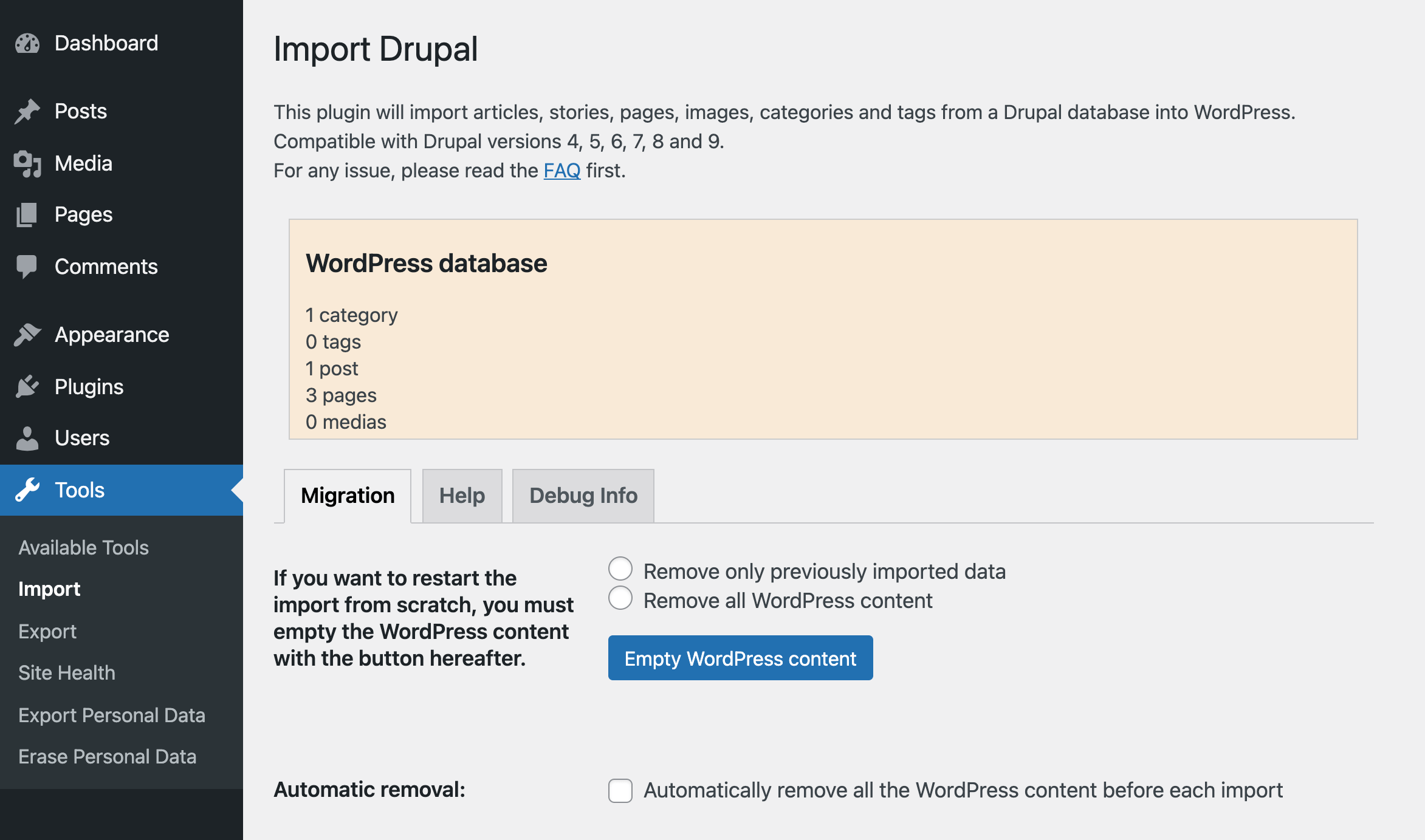Open the Export submenu item
1425x840 pixels.
click(x=47, y=632)
